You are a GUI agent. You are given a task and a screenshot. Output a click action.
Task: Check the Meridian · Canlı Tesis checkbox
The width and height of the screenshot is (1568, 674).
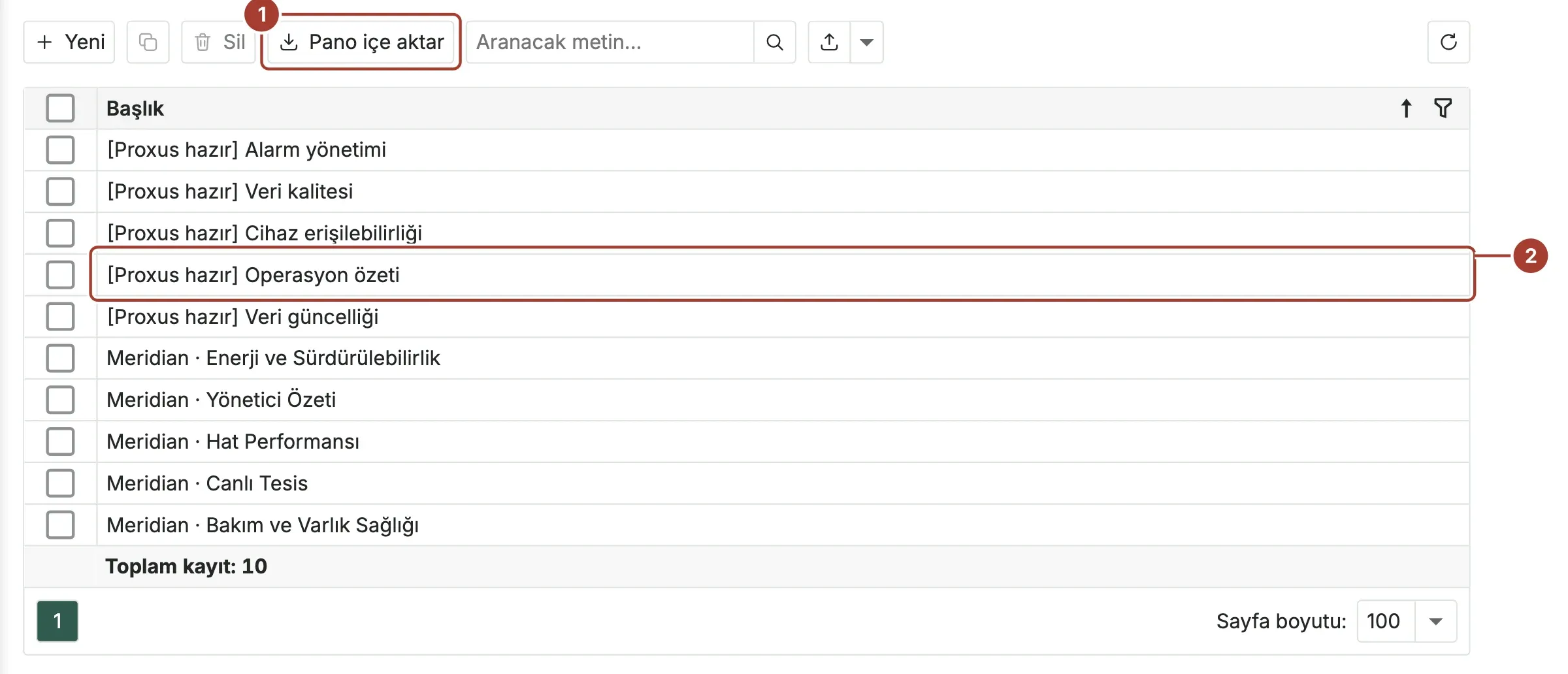(60, 483)
